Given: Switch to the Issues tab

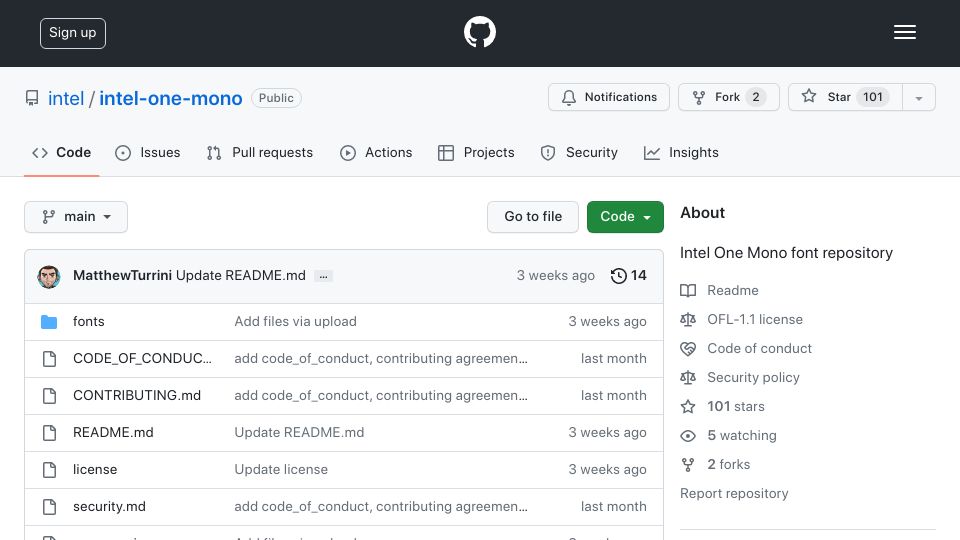Looking at the screenshot, I should click(x=148, y=152).
